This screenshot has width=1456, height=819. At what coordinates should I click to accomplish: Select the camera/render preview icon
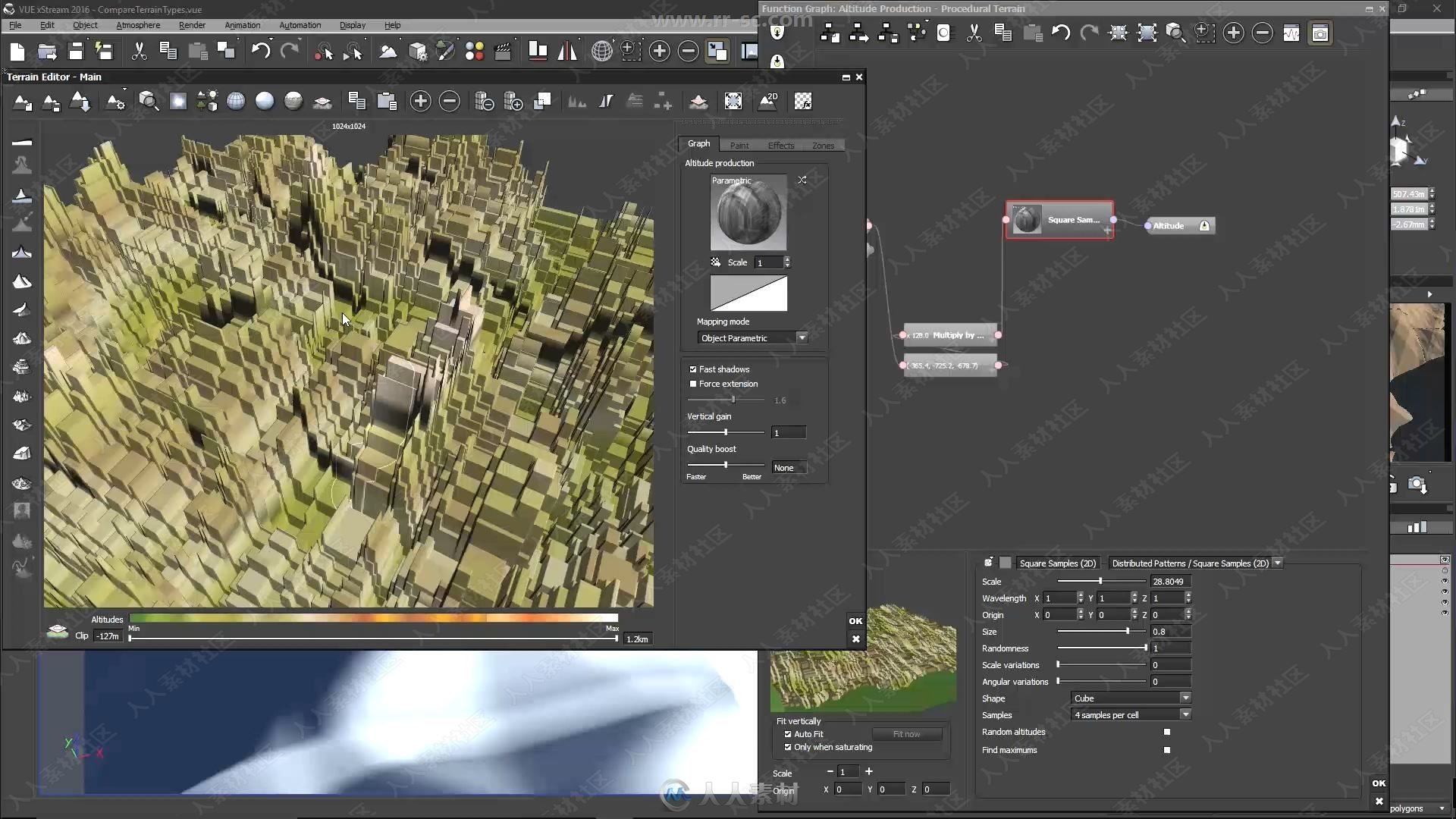tap(1420, 485)
